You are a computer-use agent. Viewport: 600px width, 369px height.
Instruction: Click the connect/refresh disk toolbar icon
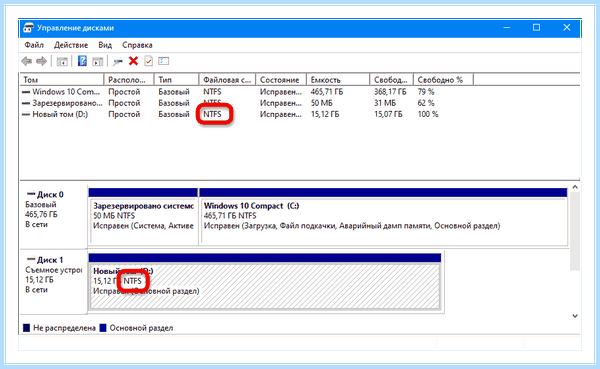point(118,61)
